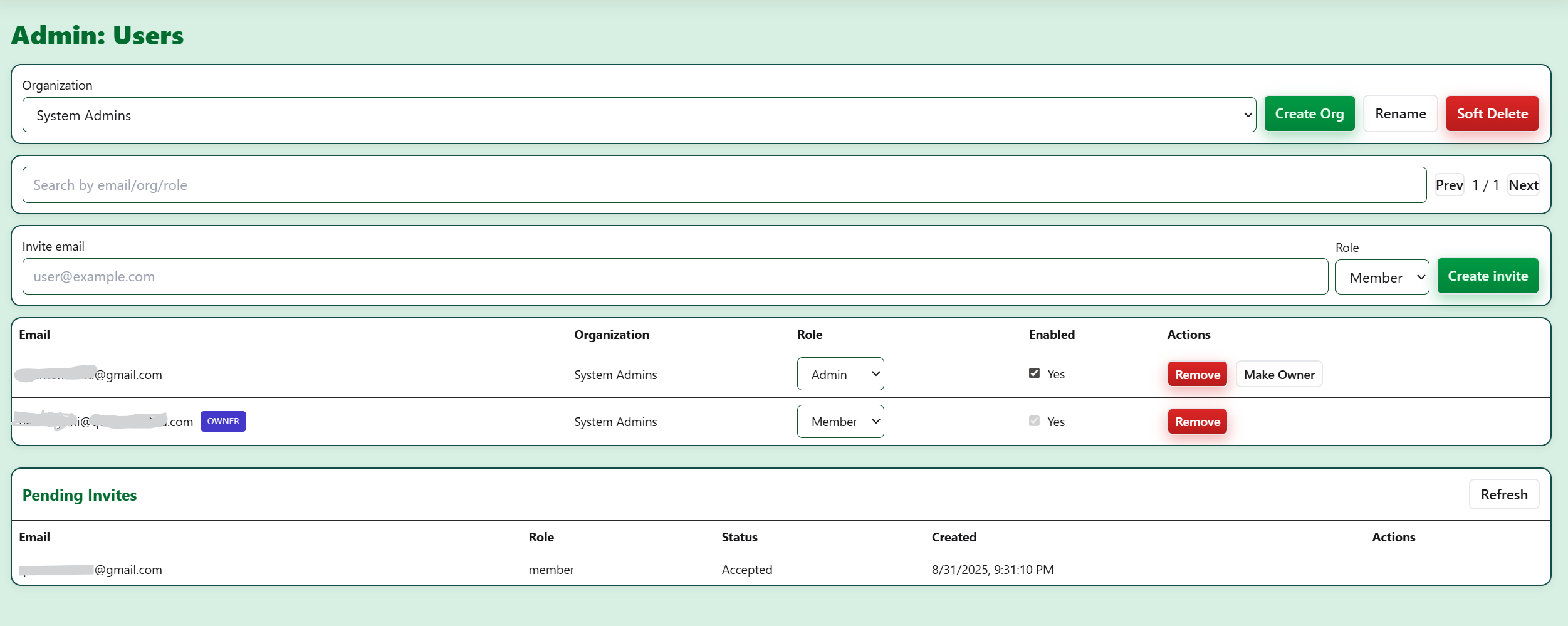Click Make Owner for the Admin user

(x=1279, y=374)
